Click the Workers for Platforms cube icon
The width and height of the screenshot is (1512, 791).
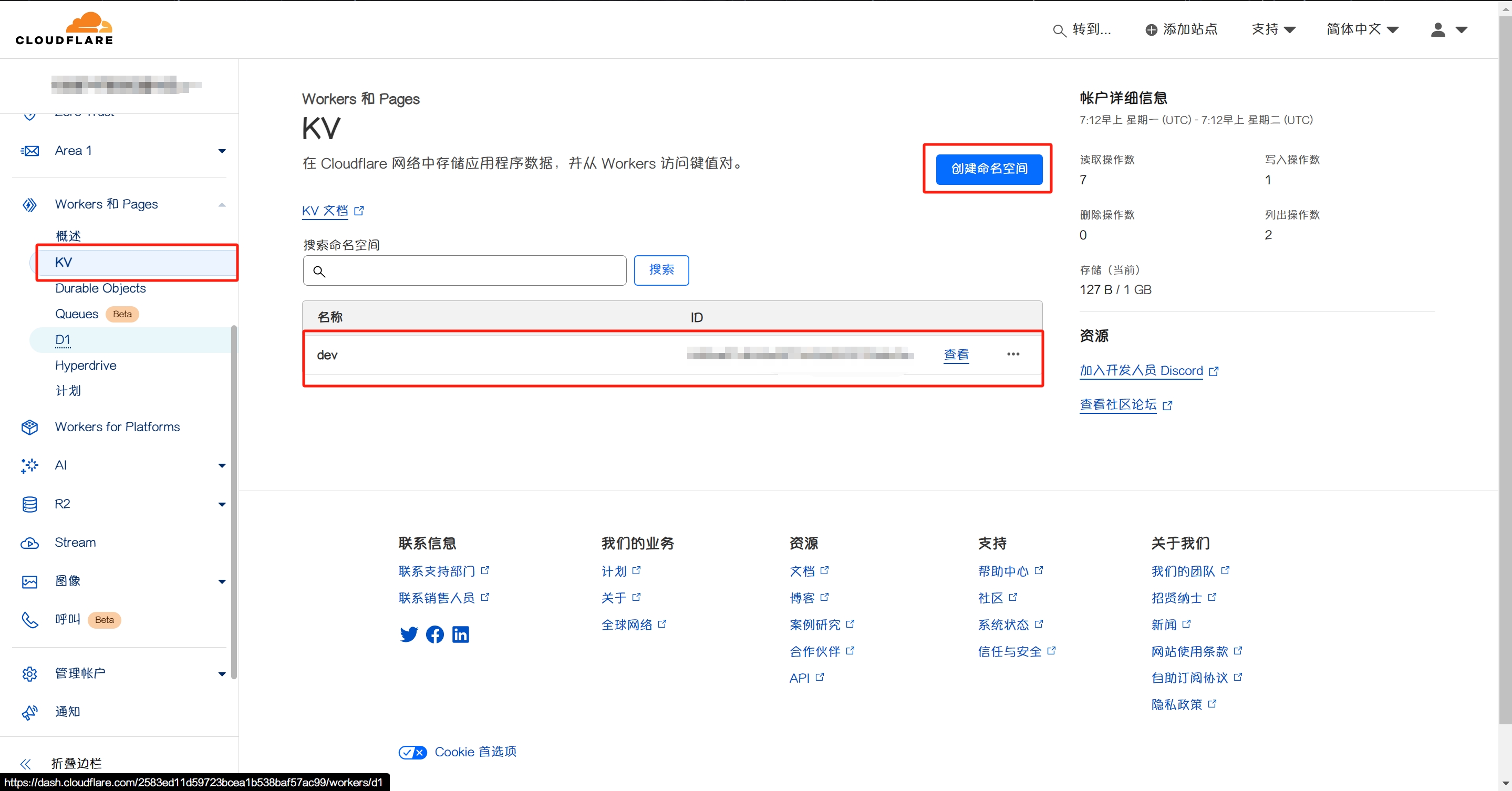click(30, 427)
